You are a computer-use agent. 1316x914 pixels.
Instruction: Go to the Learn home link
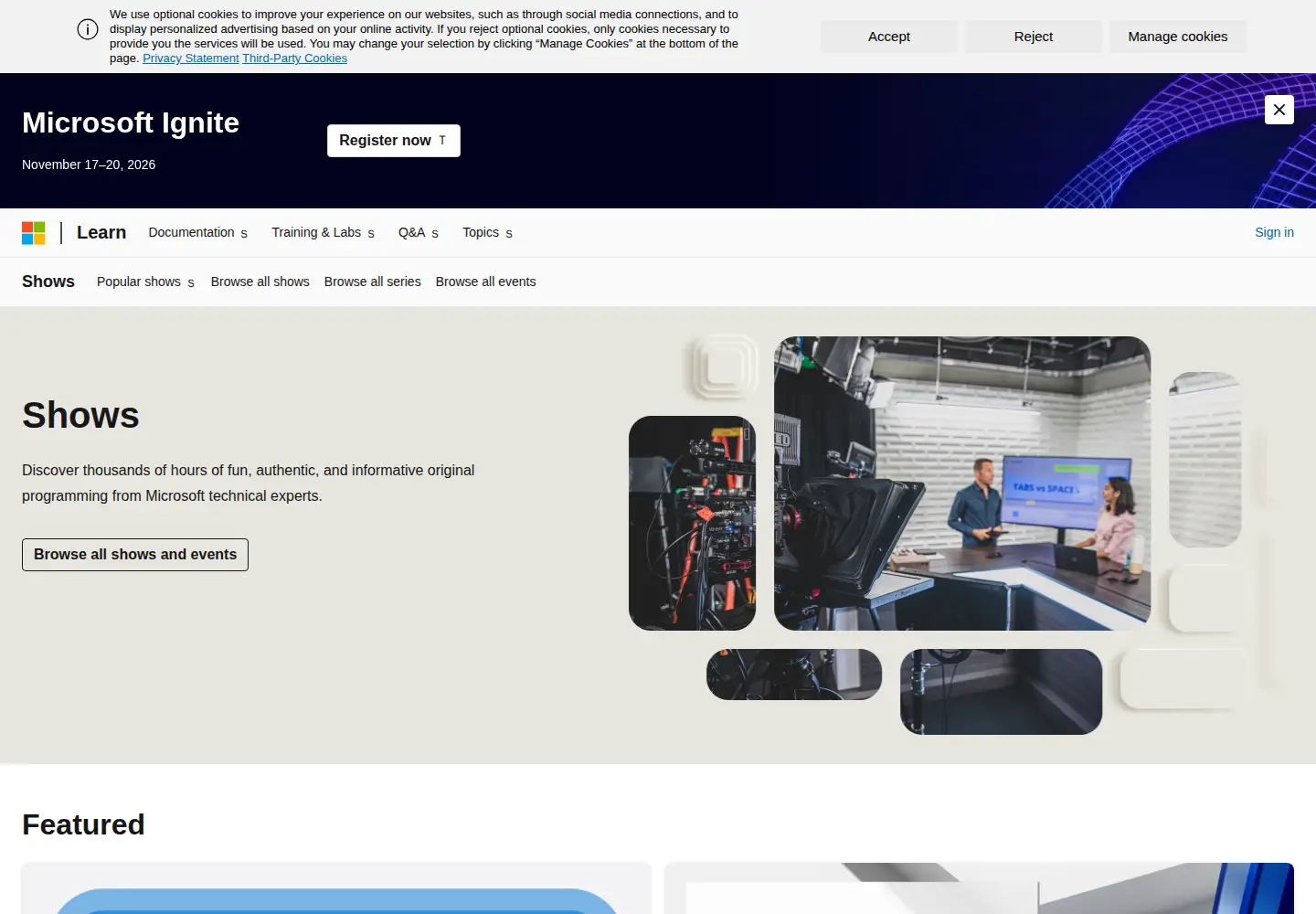tap(101, 232)
